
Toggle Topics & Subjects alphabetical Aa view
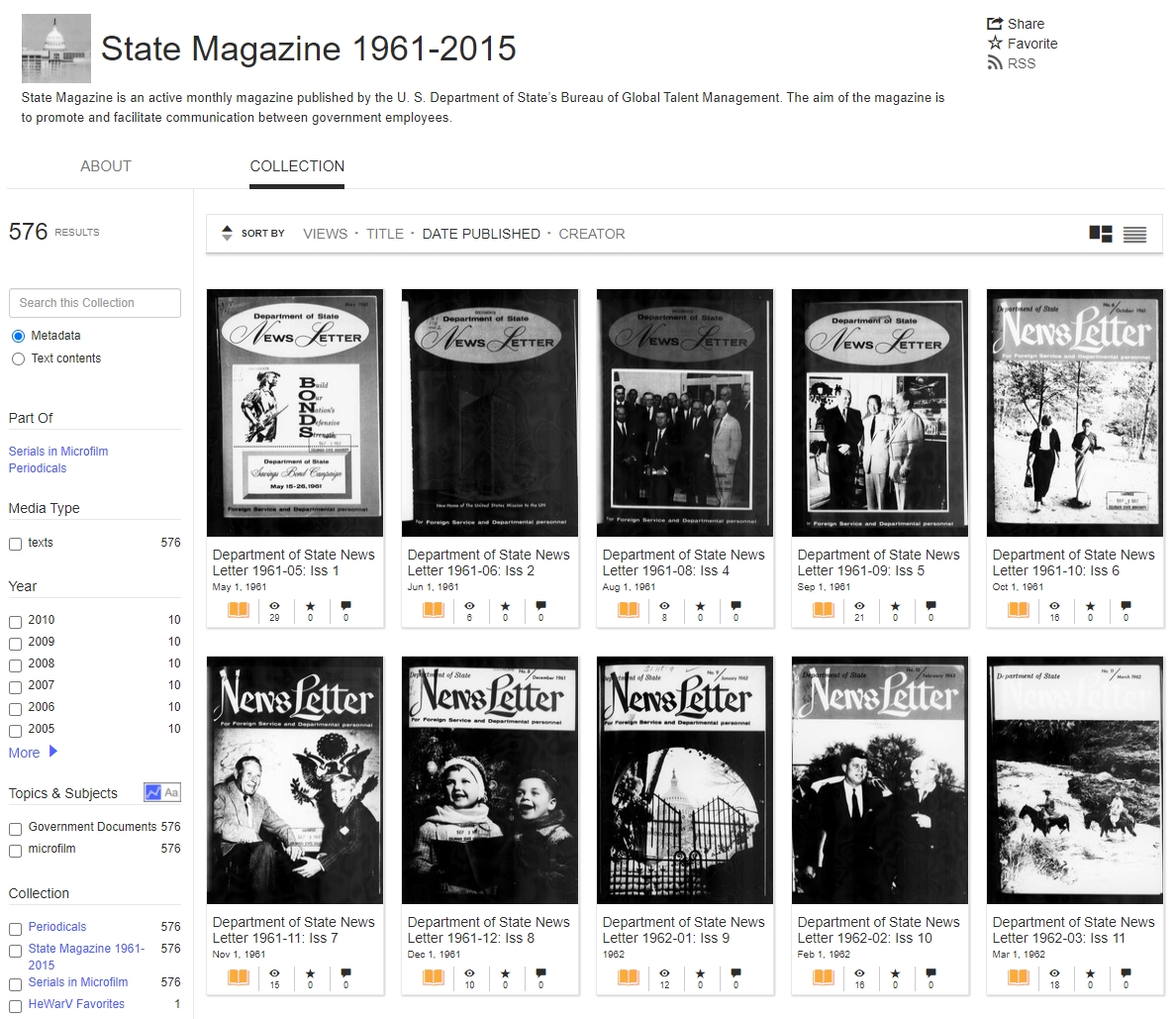point(172,792)
